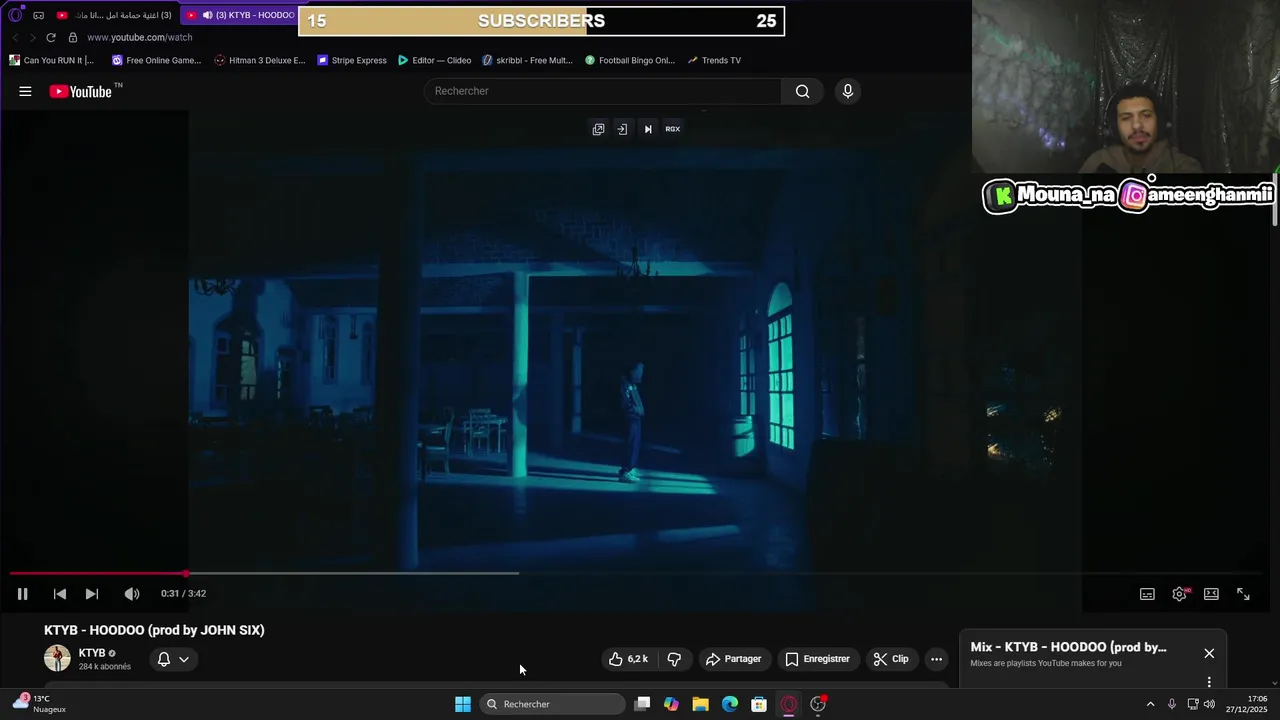Open more actions three-dot menu

(x=936, y=659)
